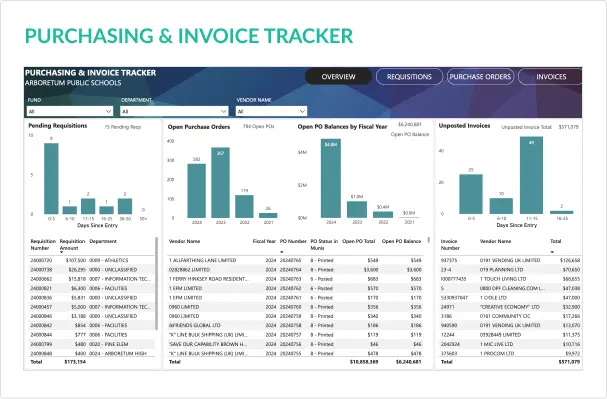Select 6-10 days bar in Unposted Invoices
This screenshot has width=607, height=399.
point(501,206)
